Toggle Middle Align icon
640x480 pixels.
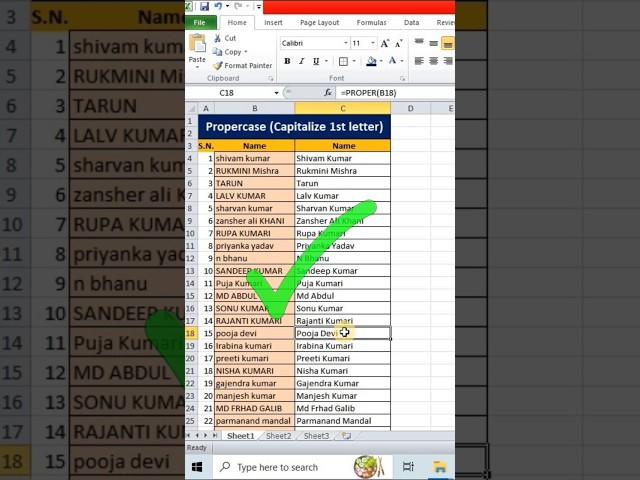point(433,43)
